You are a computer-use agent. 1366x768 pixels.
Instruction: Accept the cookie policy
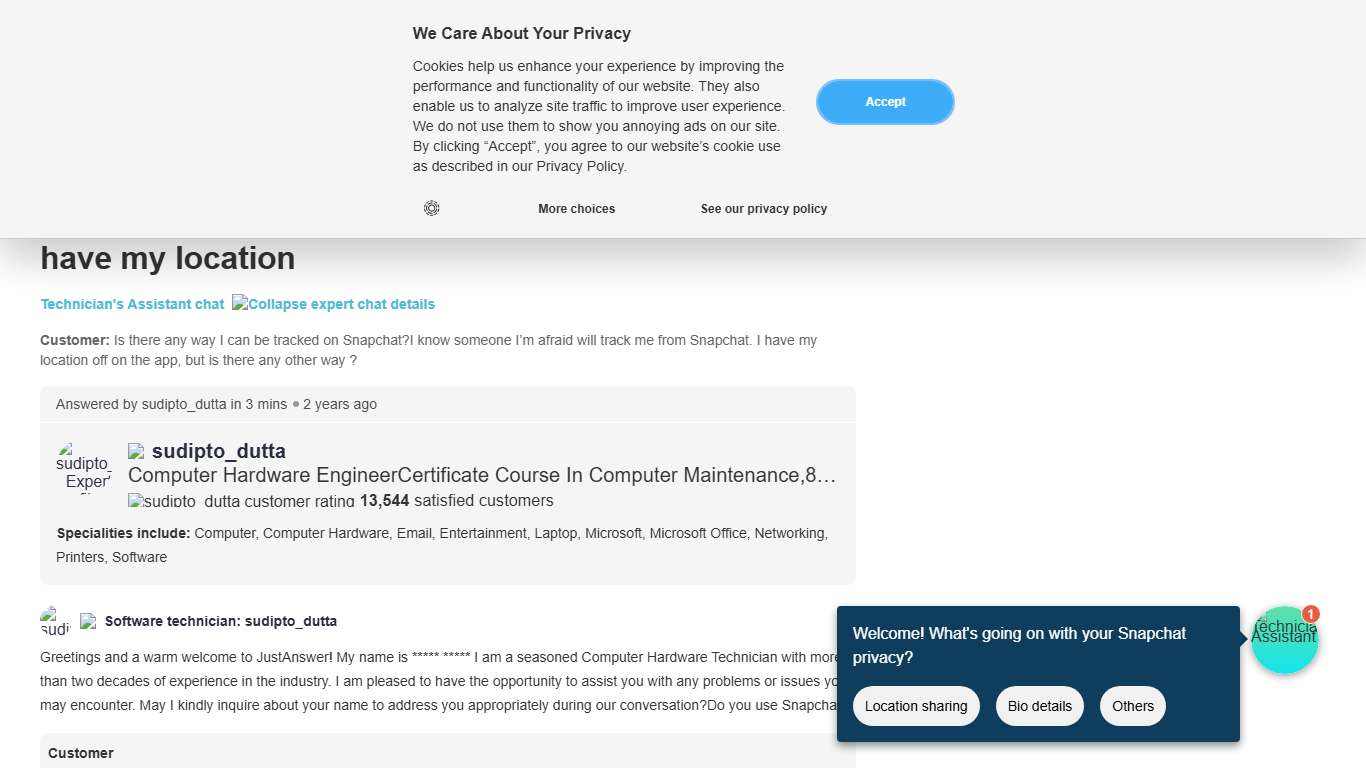[x=885, y=102]
